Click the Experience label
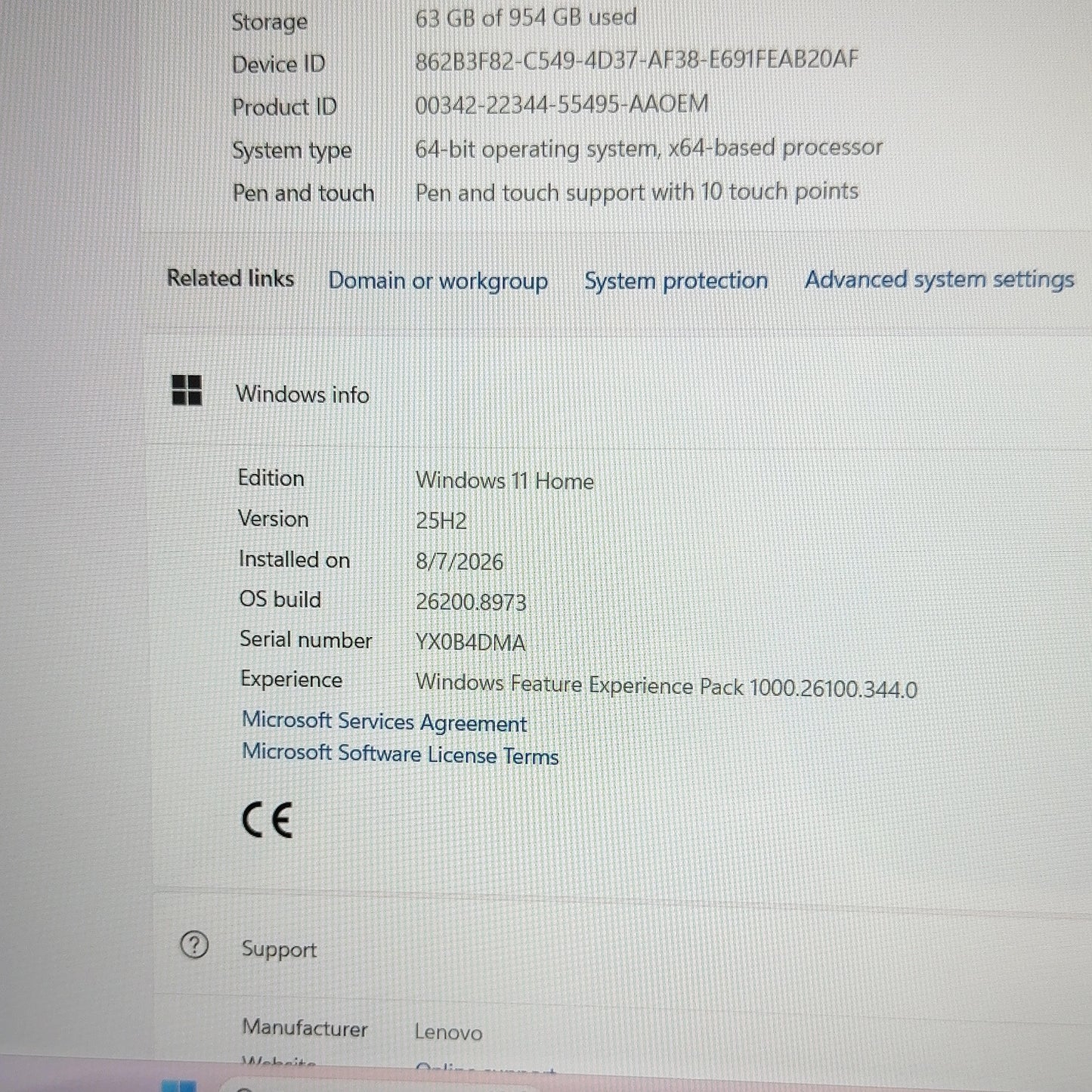 click(x=291, y=680)
